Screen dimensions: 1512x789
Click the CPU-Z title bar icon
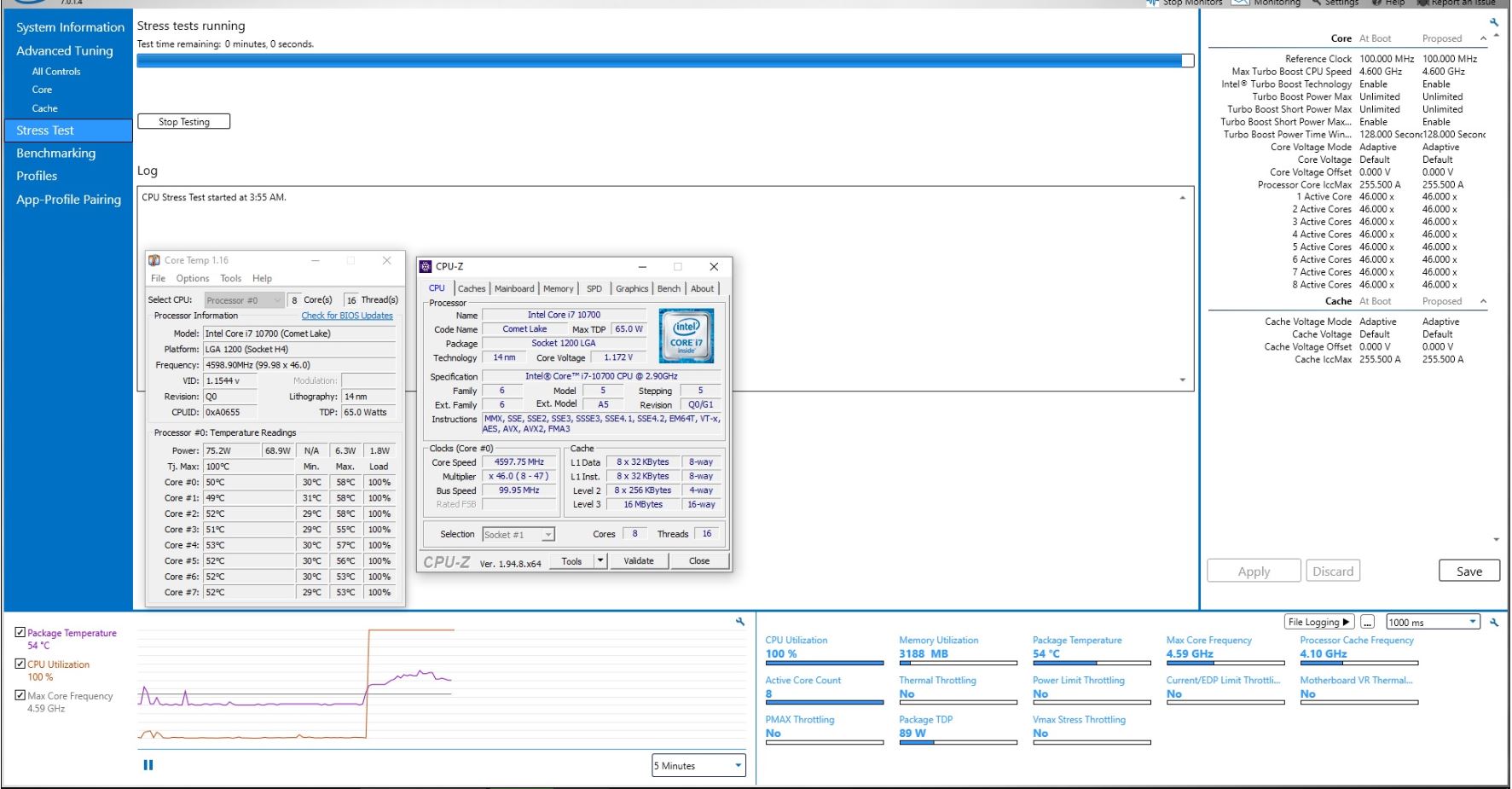pos(426,266)
